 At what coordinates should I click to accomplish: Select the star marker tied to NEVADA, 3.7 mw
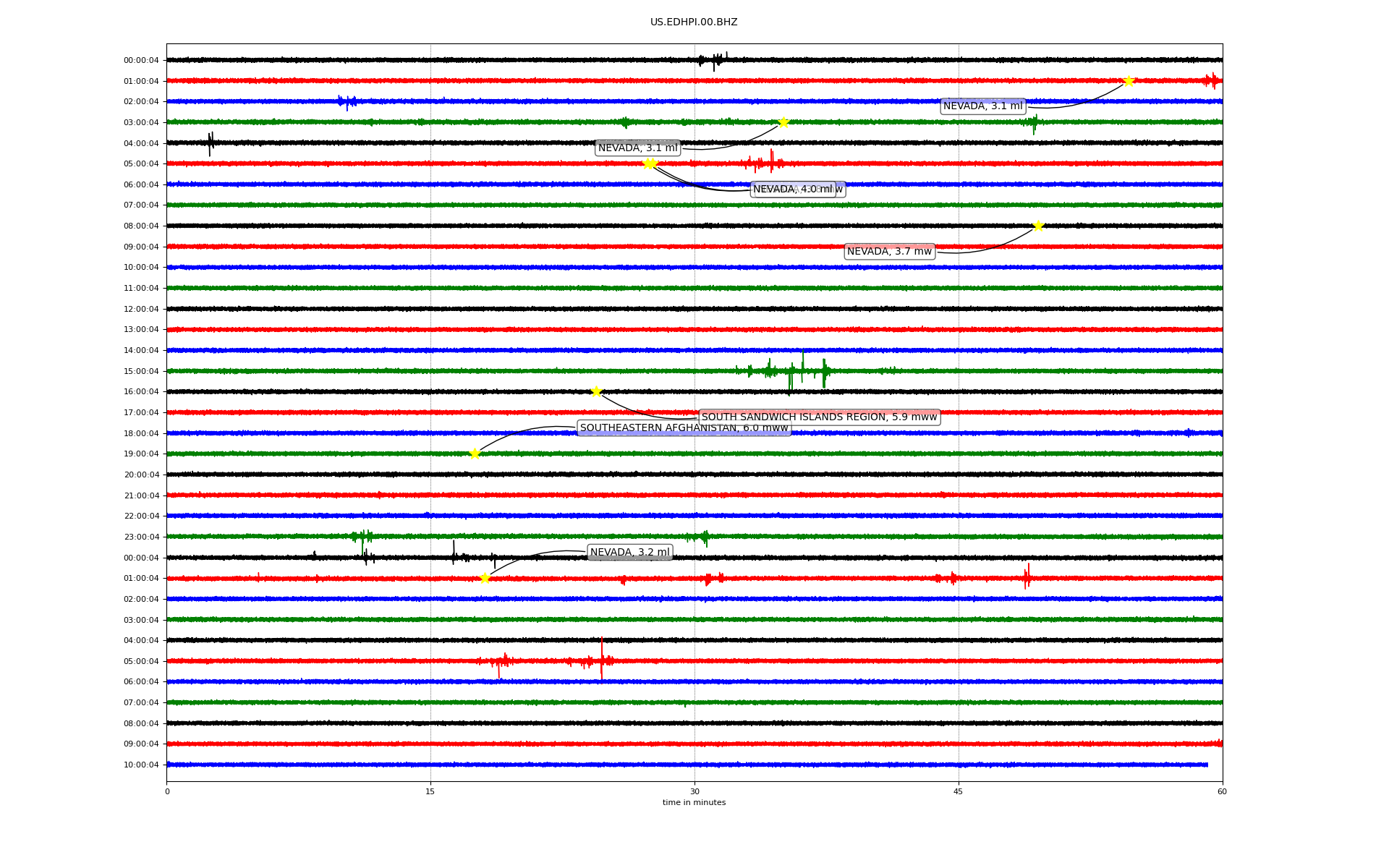pyautogui.click(x=1038, y=226)
